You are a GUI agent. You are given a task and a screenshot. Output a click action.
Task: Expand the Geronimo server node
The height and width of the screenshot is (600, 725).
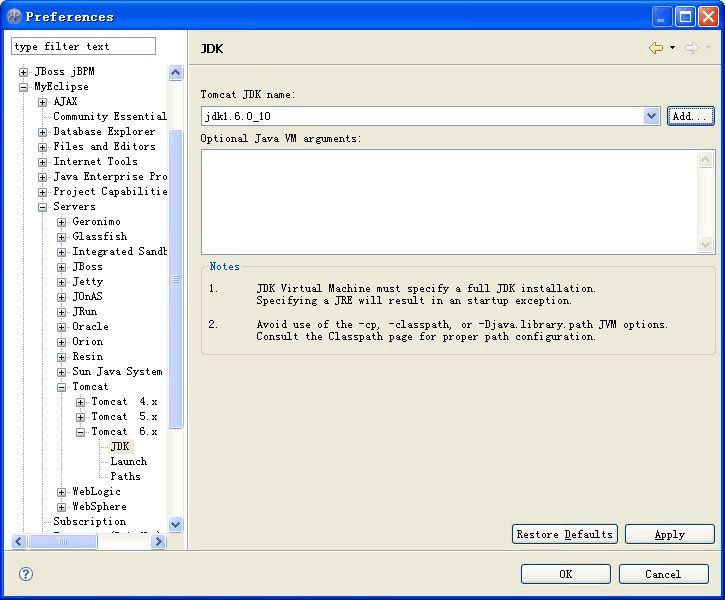61,222
